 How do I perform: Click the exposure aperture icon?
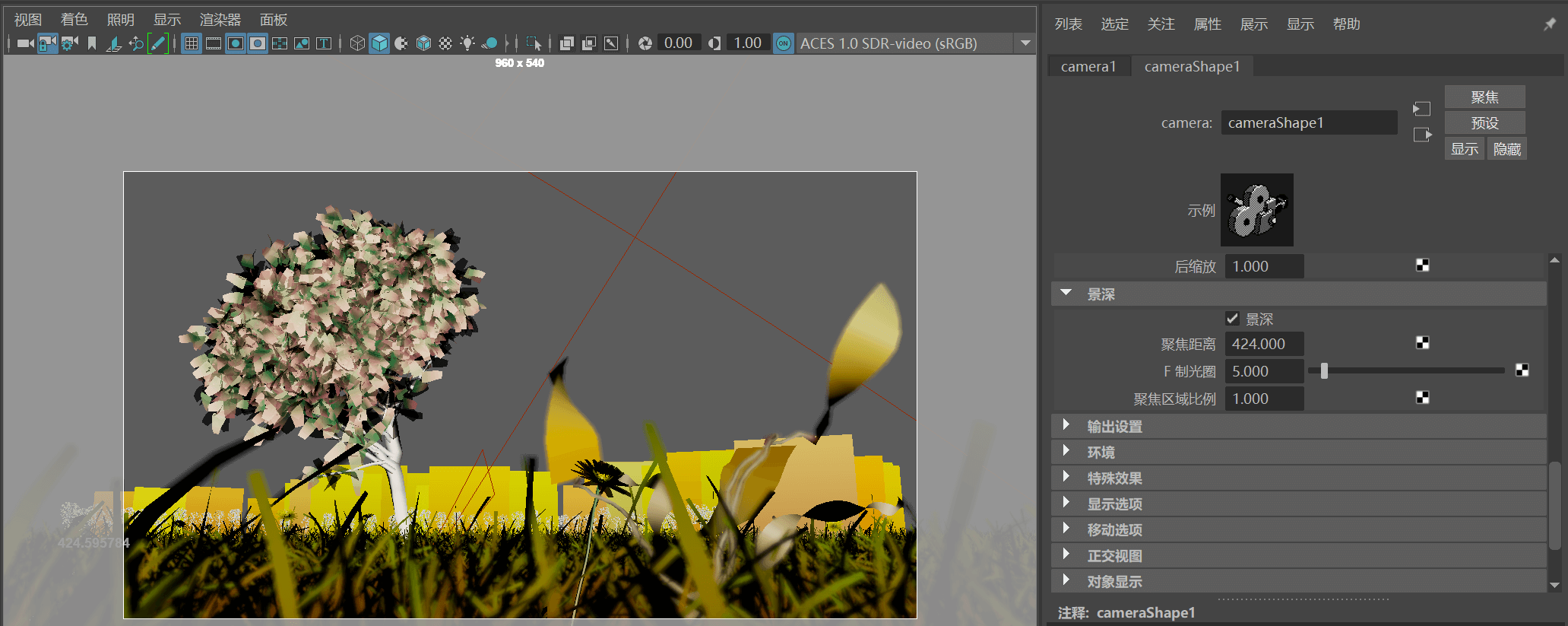[645, 43]
